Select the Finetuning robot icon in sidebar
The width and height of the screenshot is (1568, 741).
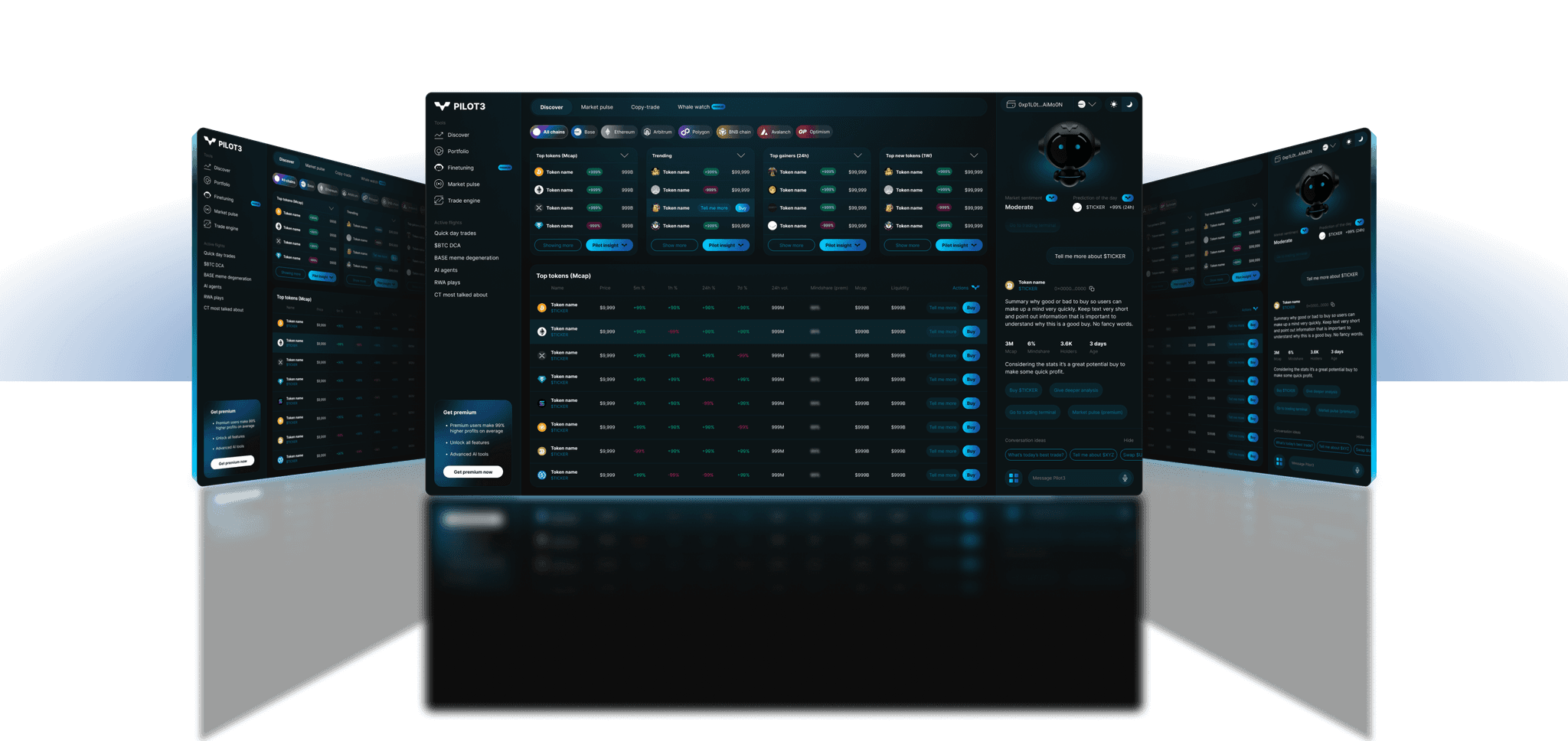pyautogui.click(x=439, y=167)
